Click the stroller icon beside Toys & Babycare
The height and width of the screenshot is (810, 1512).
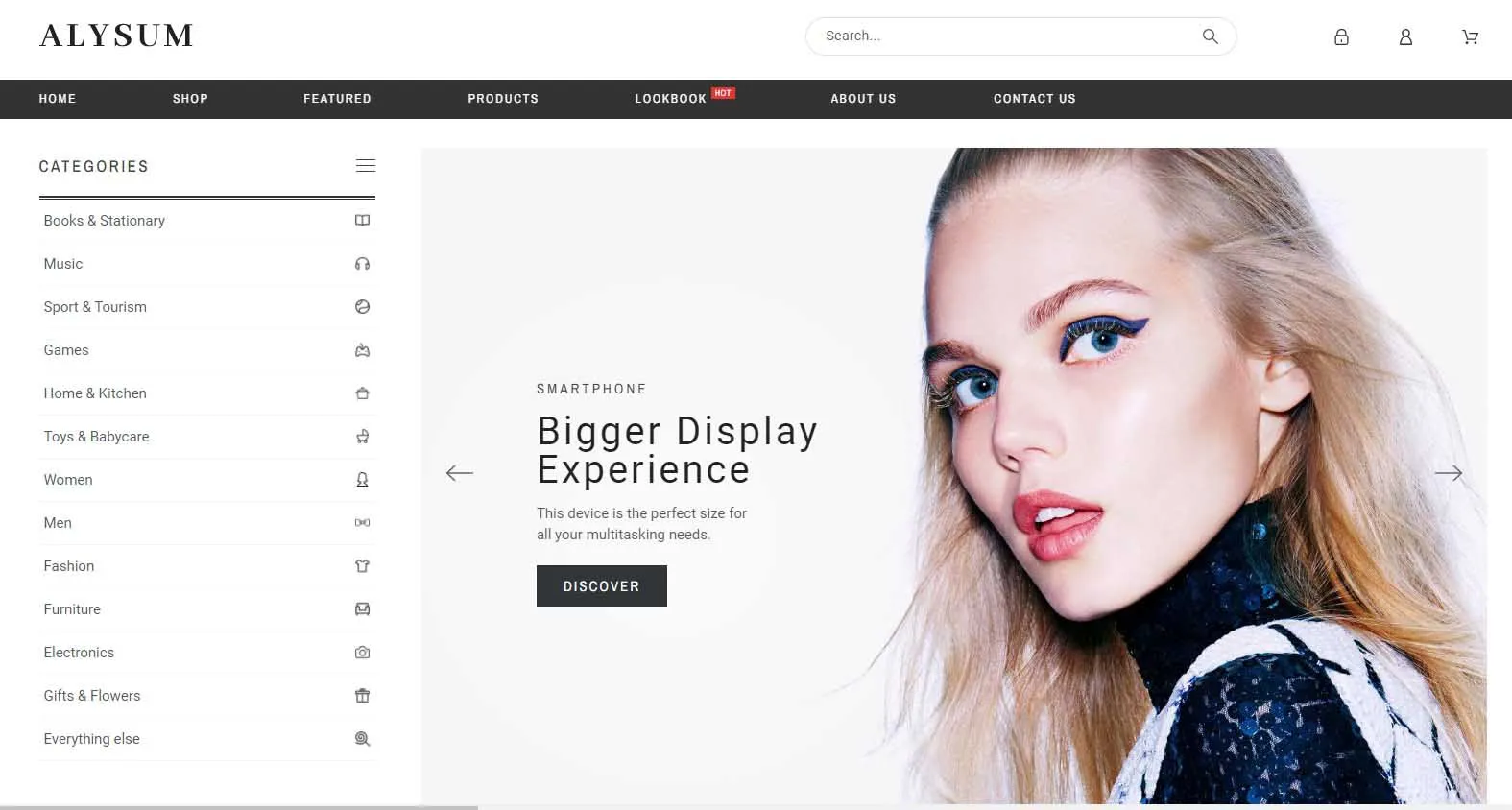pos(362,437)
